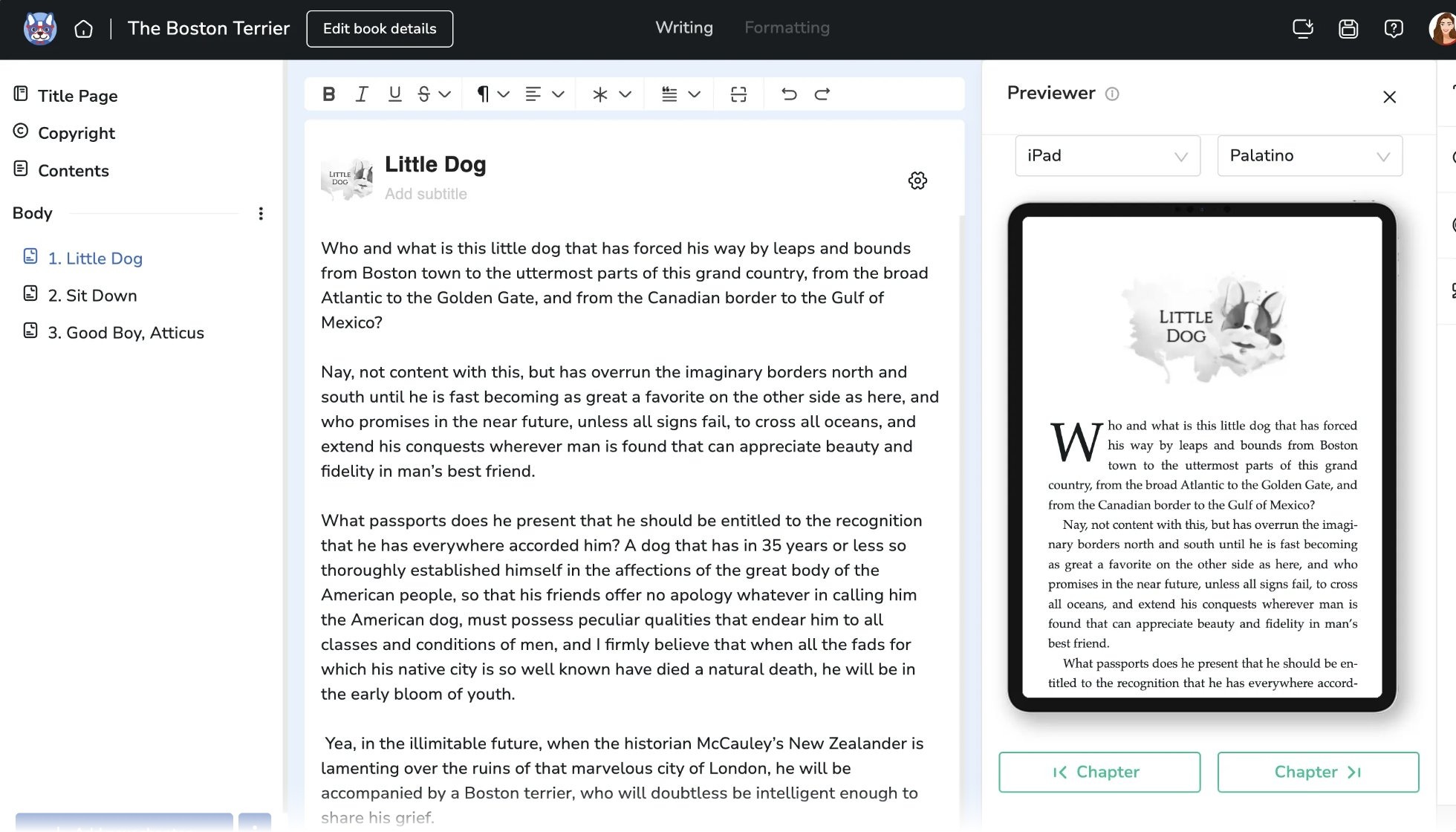Save the book manually
Screen dimensions: 1456x832
[1348, 28]
